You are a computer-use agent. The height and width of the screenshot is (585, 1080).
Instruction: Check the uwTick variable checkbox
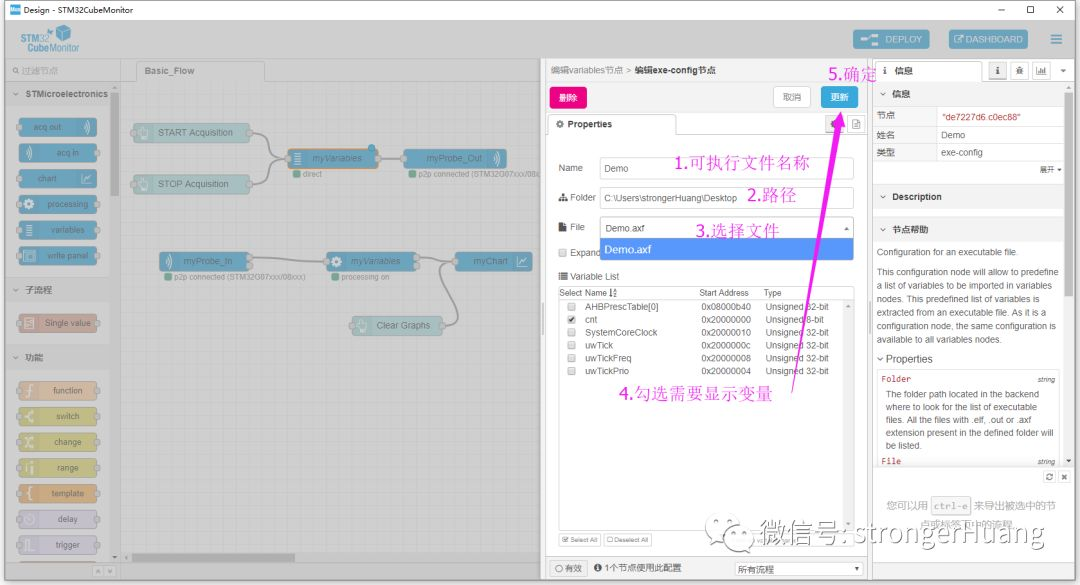[571, 345]
